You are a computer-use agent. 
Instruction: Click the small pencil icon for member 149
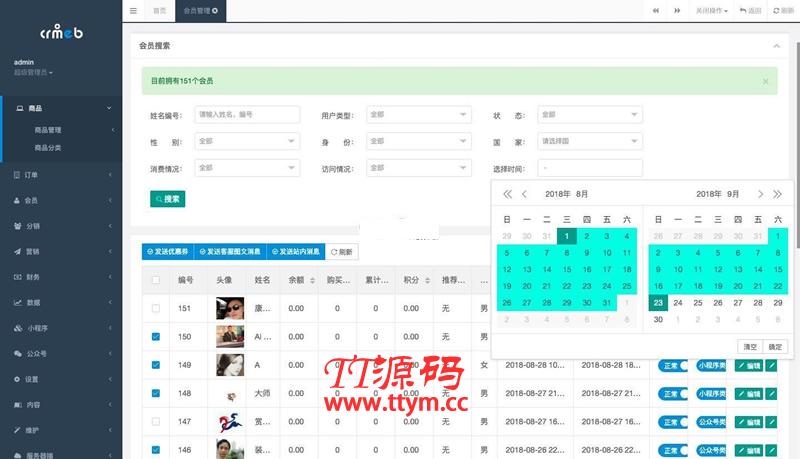pos(771,365)
